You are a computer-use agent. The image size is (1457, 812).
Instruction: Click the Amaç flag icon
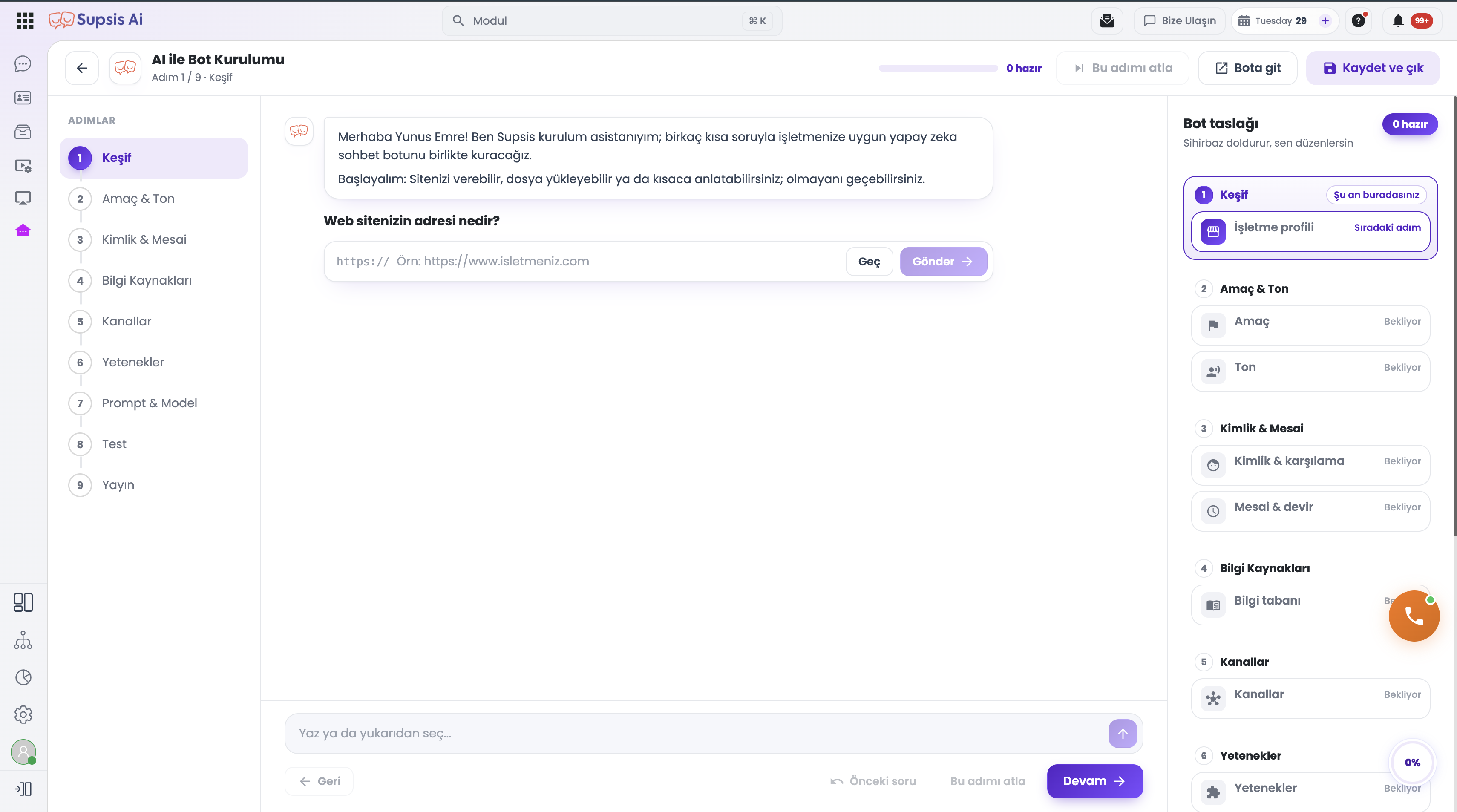click(x=1213, y=325)
